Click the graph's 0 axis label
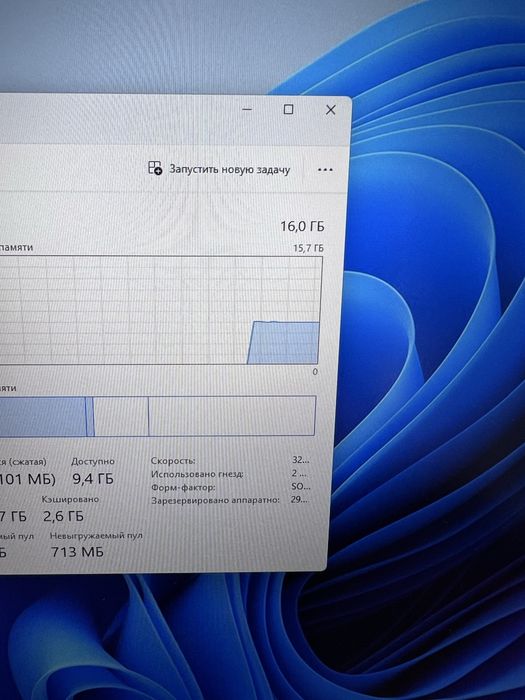This screenshot has width=525, height=700. pyautogui.click(x=315, y=372)
